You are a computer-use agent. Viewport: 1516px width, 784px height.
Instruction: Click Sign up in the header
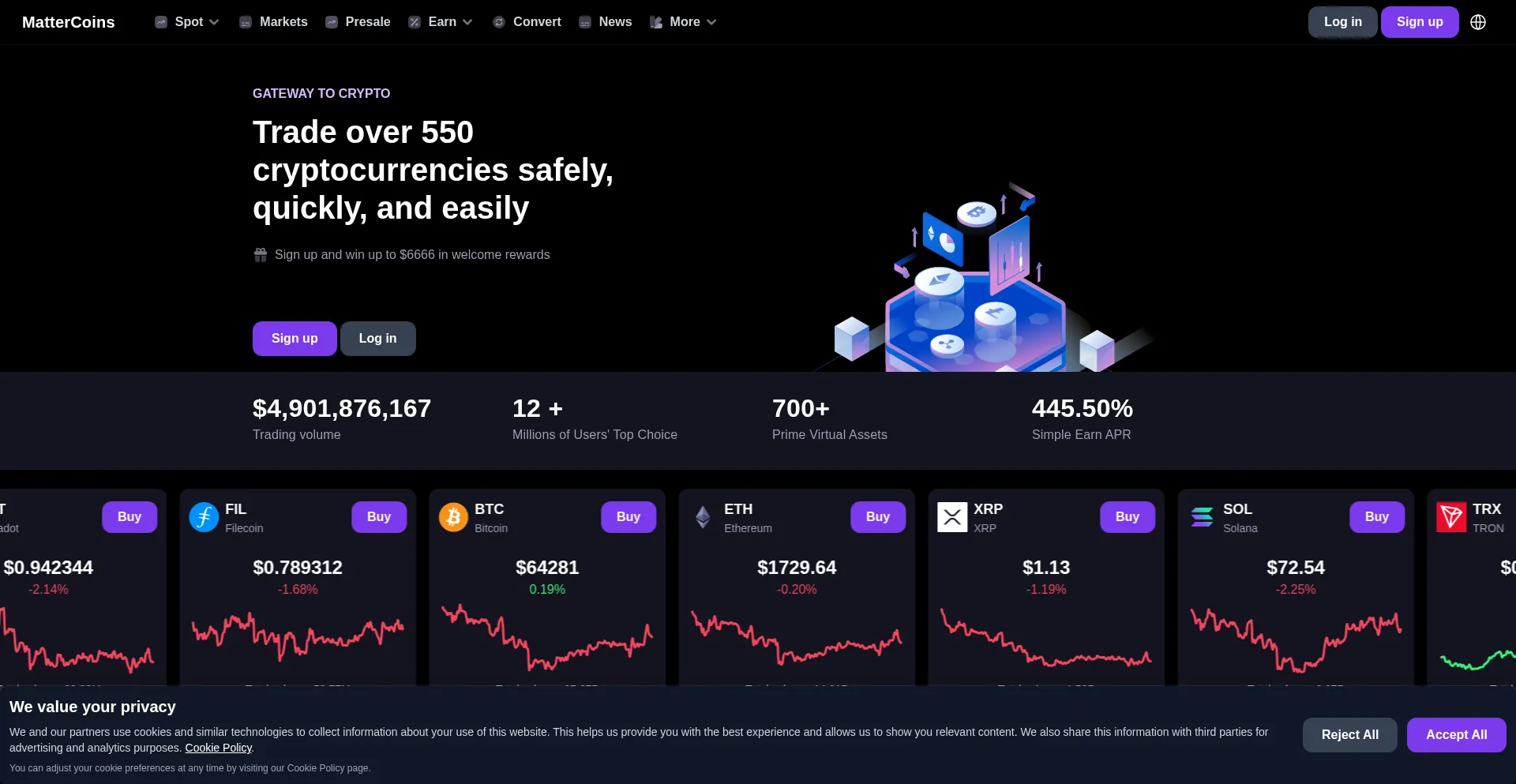(1419, 22)
